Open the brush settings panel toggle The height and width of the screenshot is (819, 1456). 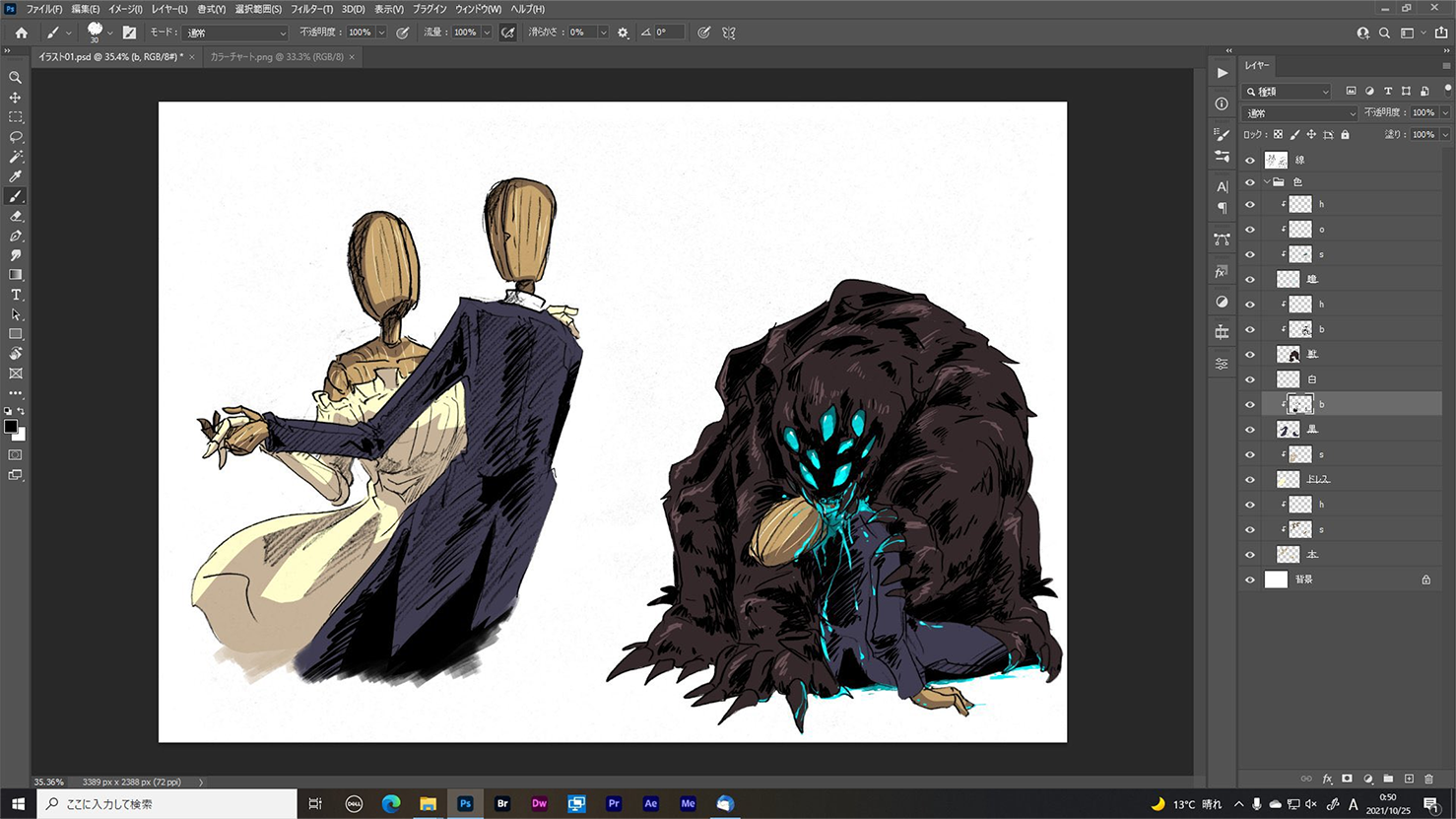(x=129, y=33)
